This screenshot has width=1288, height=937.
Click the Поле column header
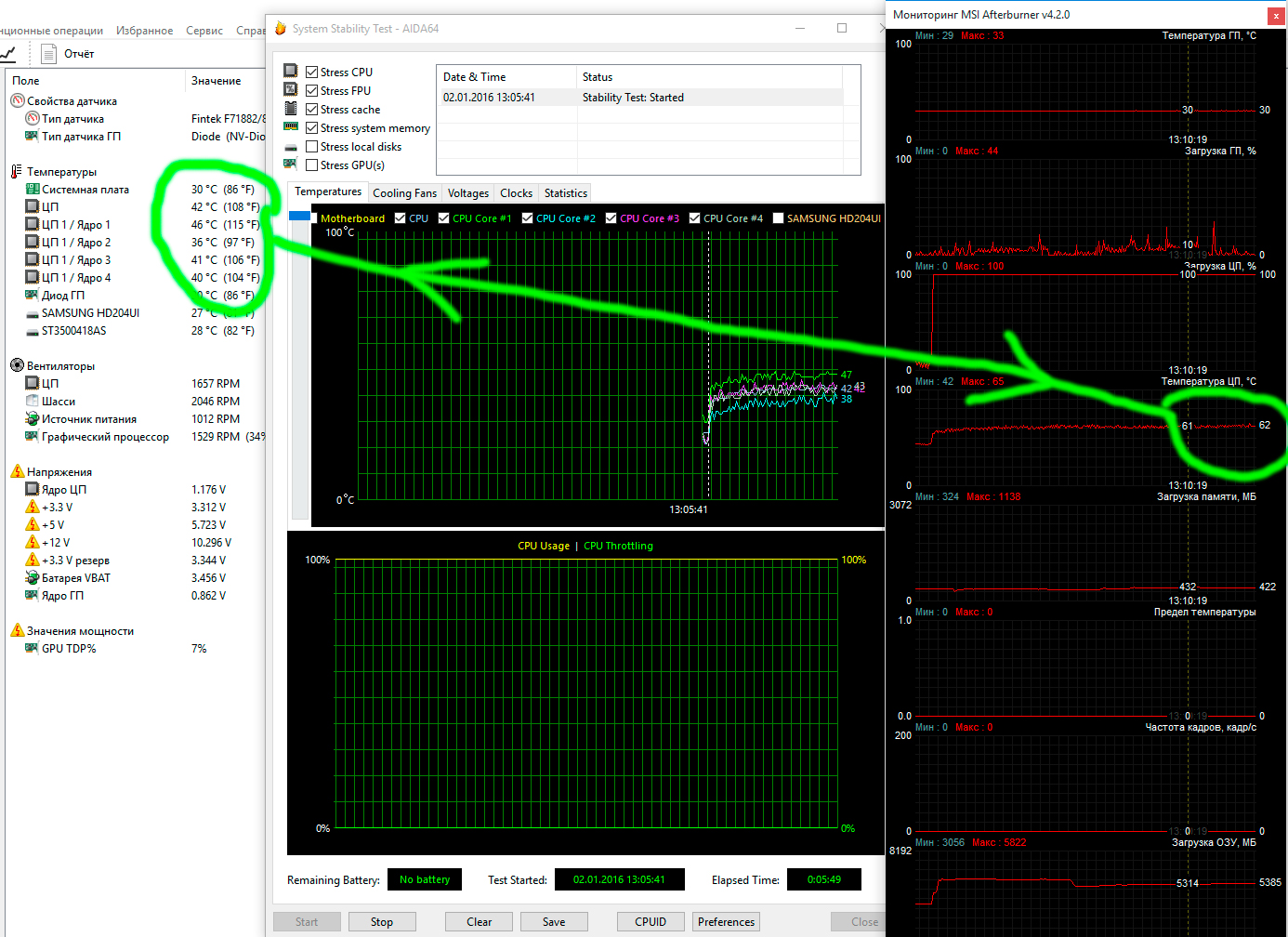click(95, 81)
